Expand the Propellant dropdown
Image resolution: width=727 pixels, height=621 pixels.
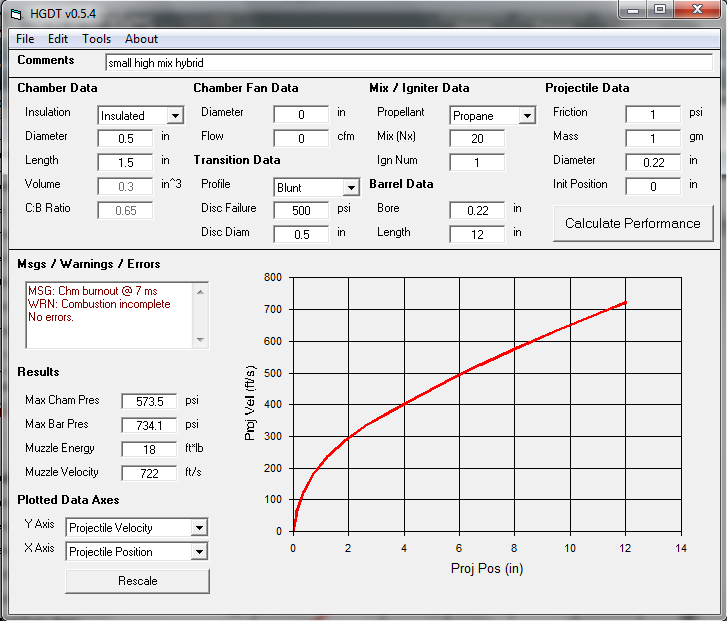coord(526,116)
